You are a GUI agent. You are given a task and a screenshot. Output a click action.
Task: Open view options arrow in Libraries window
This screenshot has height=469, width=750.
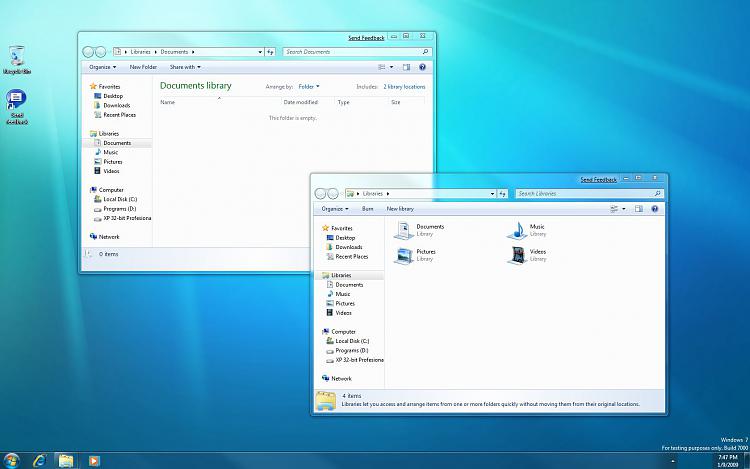coord(624,209)
